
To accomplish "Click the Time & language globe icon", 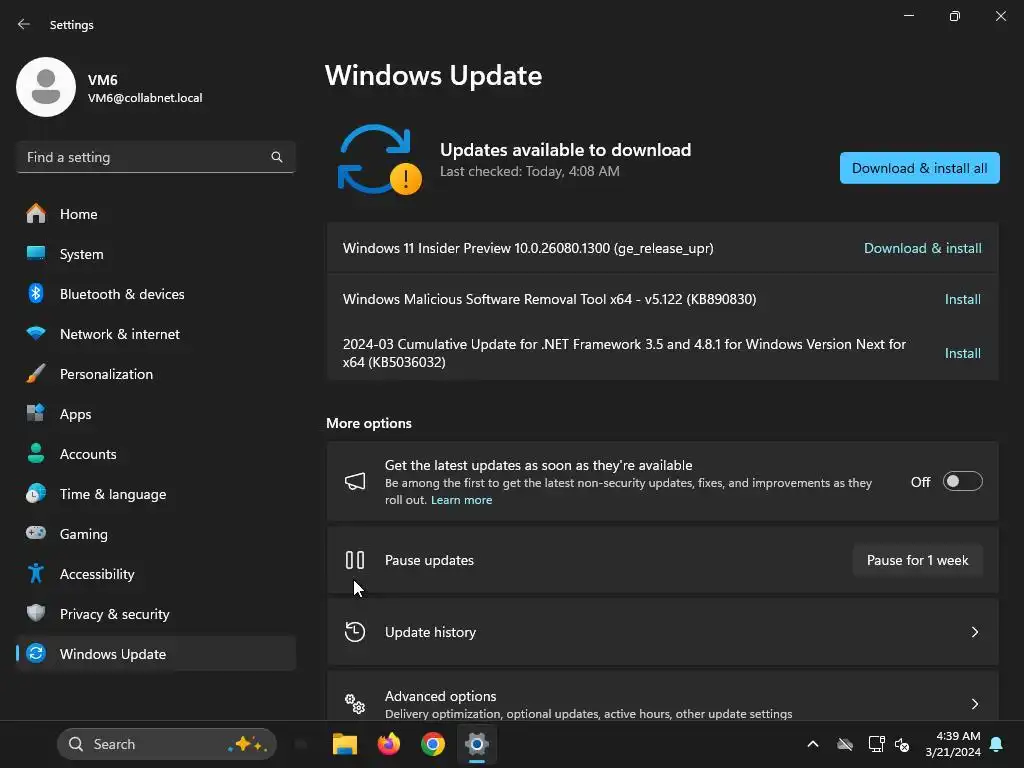I will point(36,493).
